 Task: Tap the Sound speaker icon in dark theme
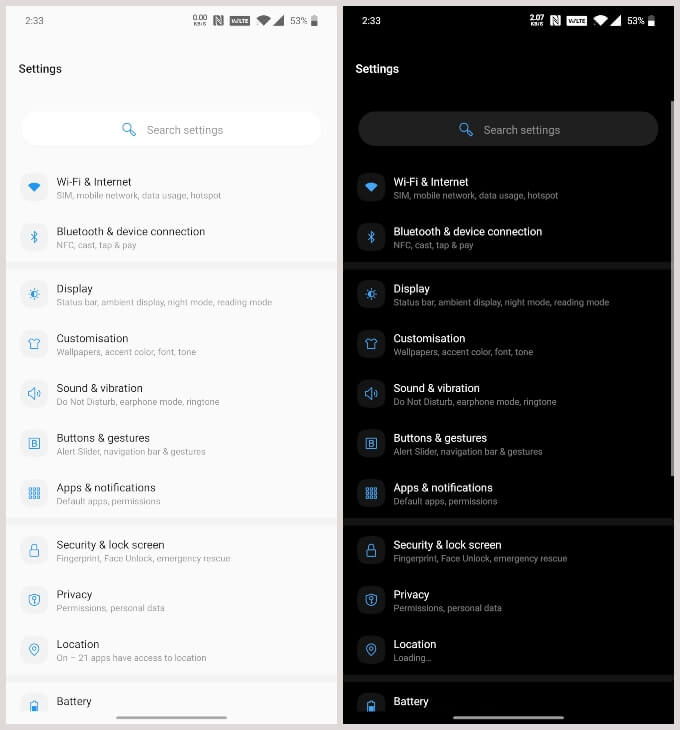pos(371,394)
